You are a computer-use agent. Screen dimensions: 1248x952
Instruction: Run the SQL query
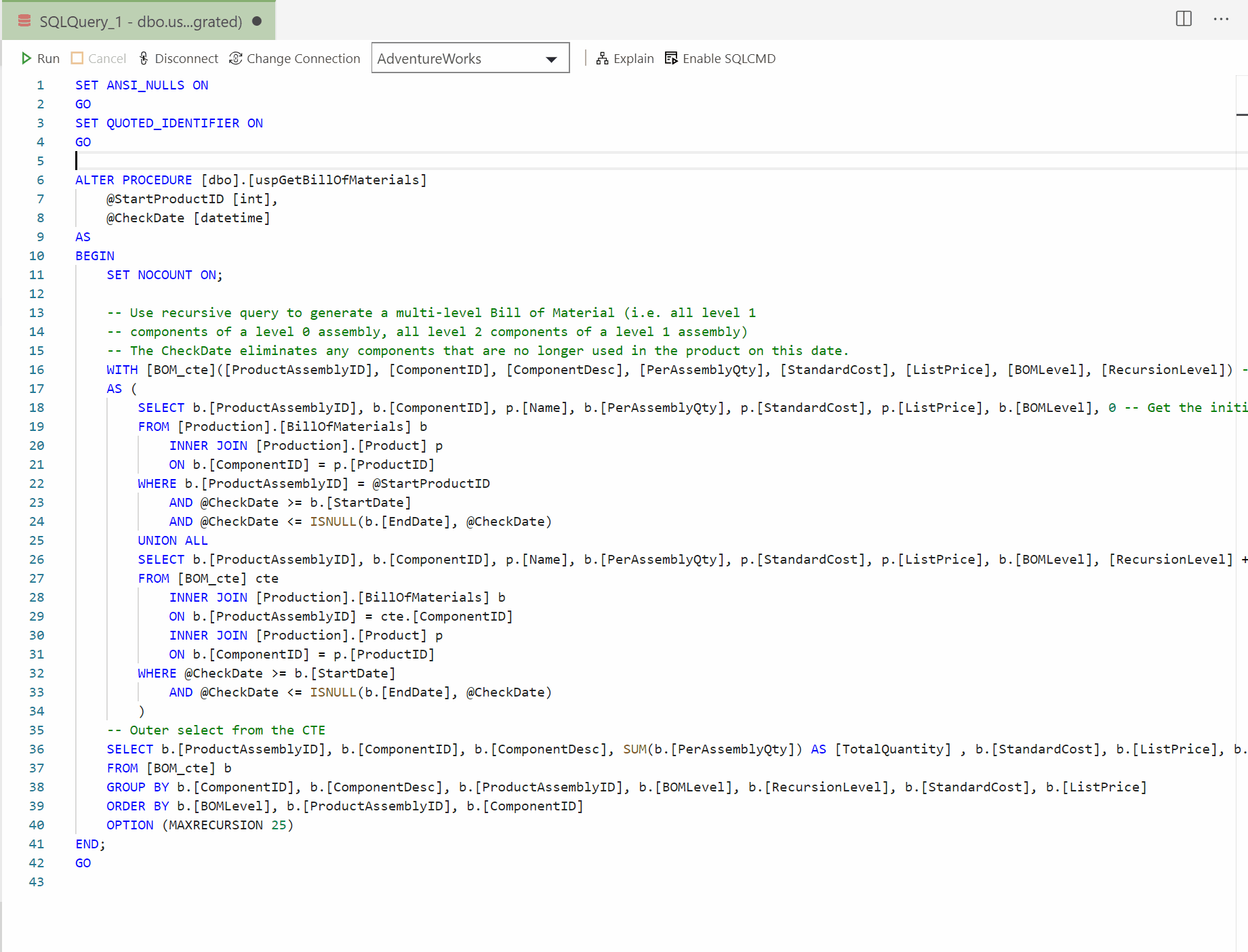coord(40,58)
